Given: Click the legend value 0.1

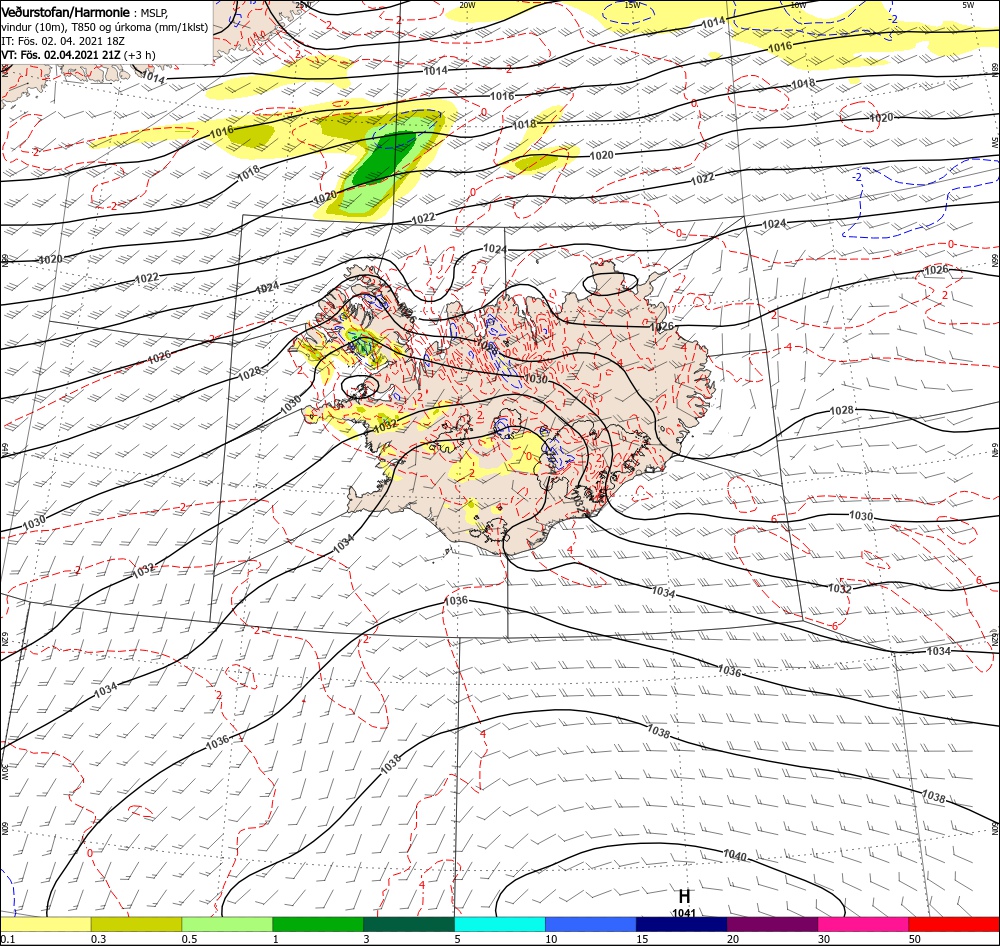Looking at the screenshot, I should [8, 939].
